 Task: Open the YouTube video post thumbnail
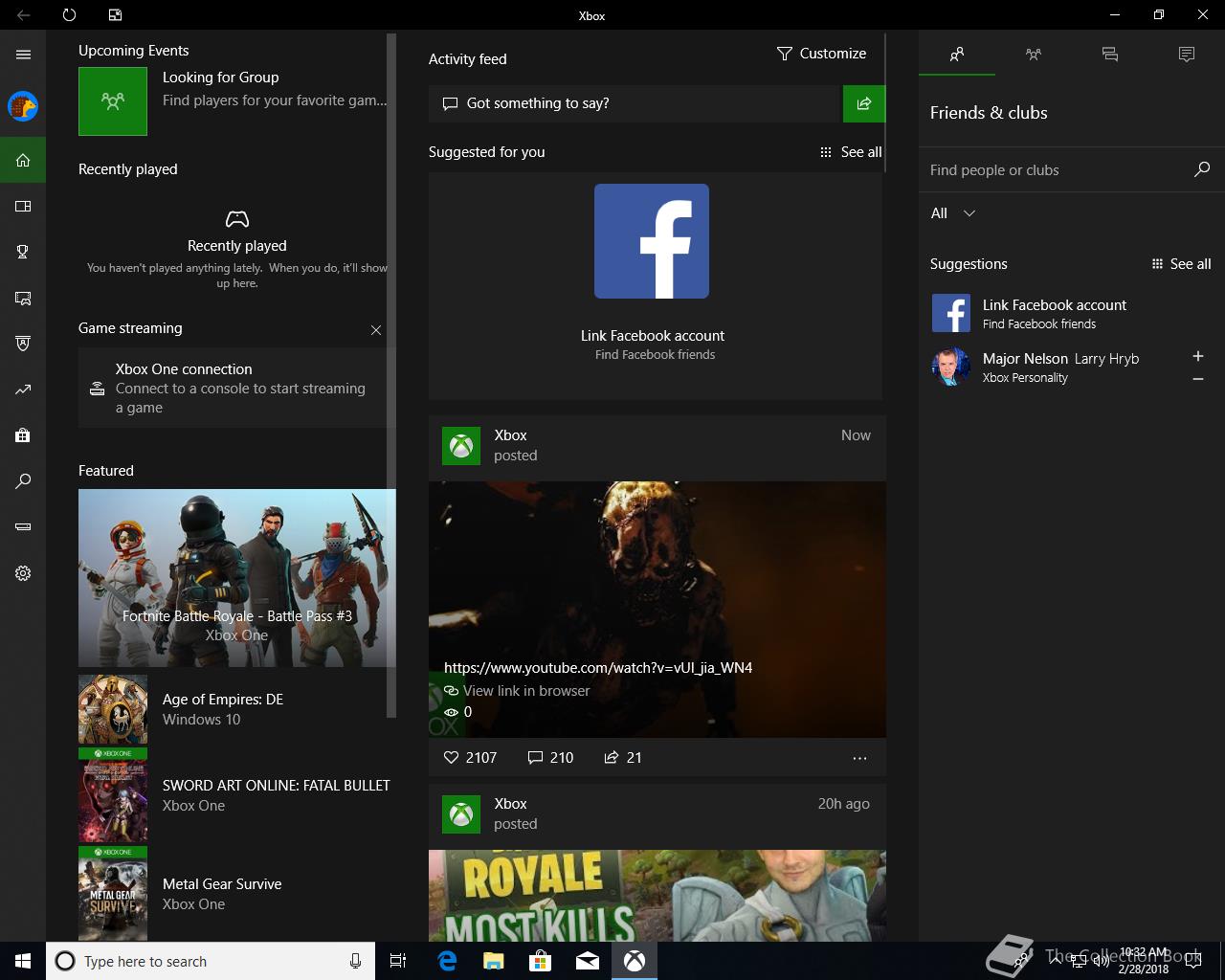[657, 609]
